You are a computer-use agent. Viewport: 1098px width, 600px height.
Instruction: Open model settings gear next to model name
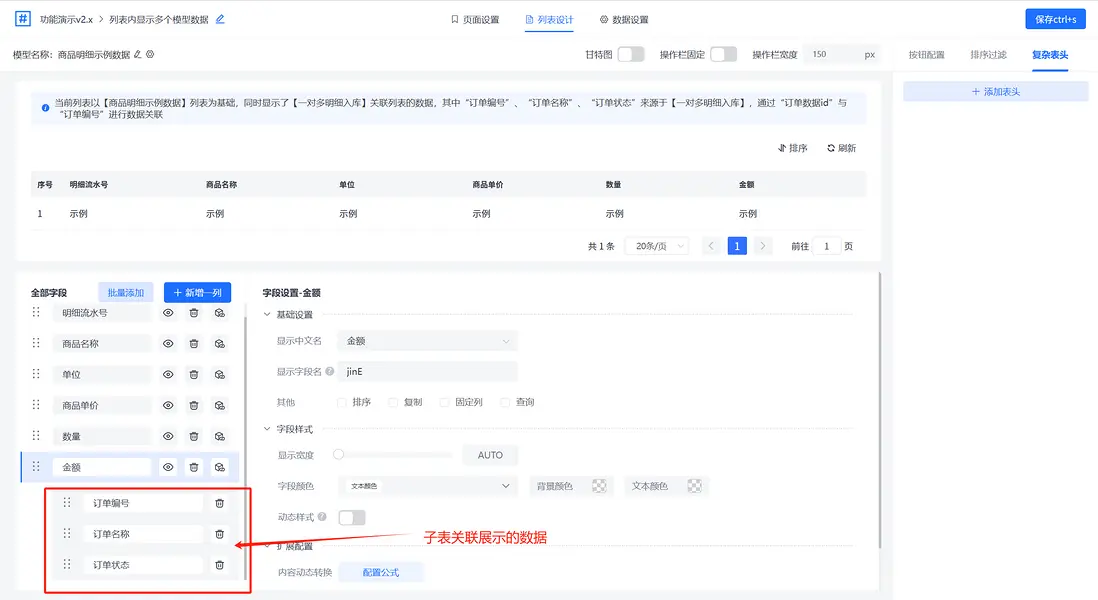coord(150,54)
